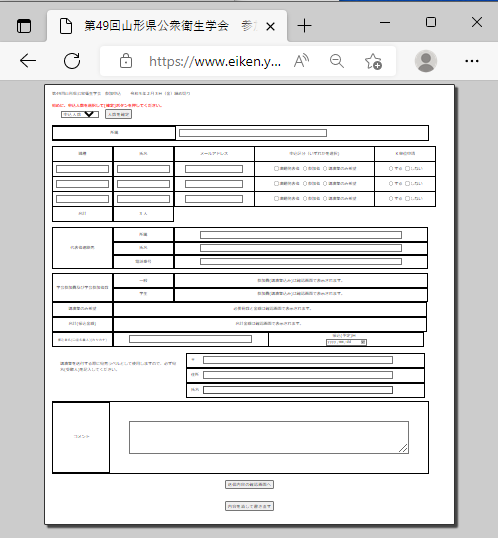Open the calendar picker on the date field
This screenshot has height=538, width=498.
coord(363,342)
